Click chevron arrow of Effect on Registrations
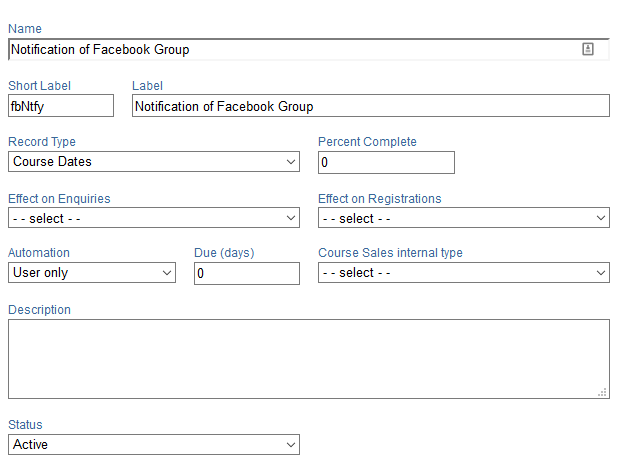Viewport: 621px width, 465px height. [601, 218]
